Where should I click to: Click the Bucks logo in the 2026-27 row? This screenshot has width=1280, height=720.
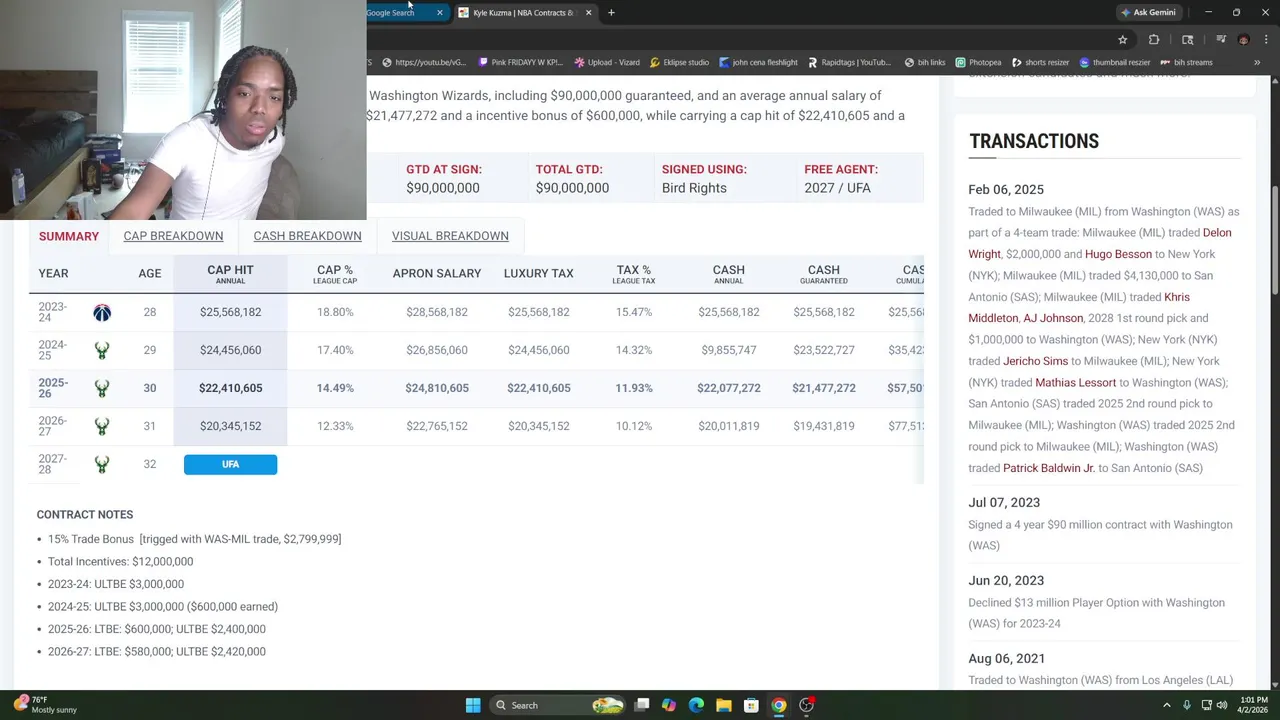point(102,426)
